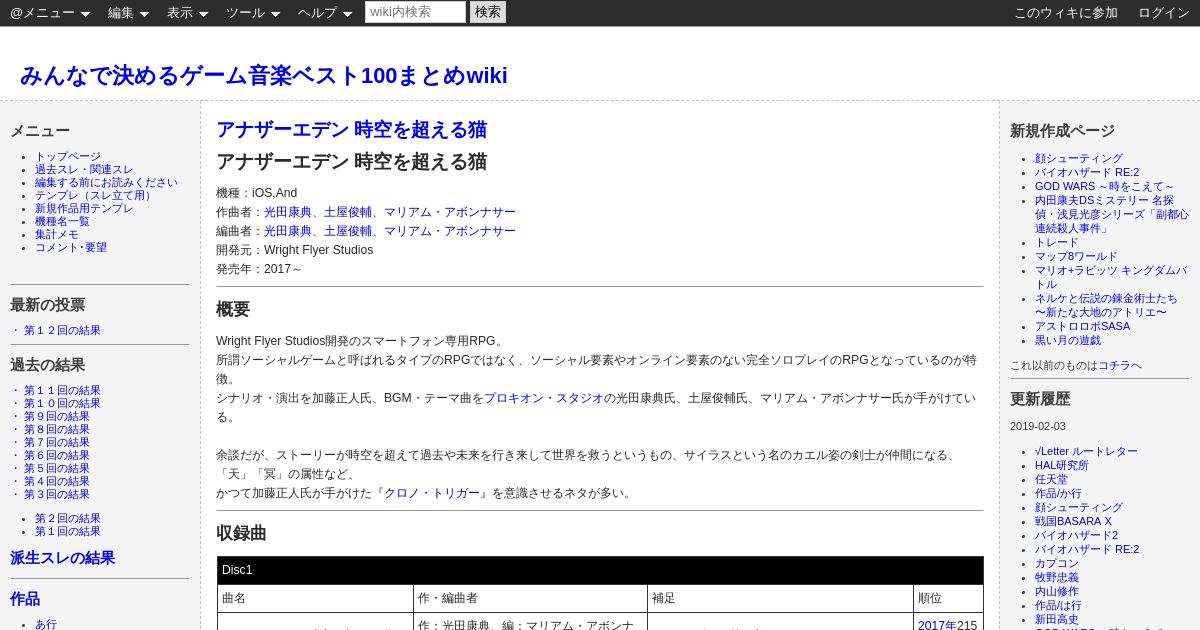
Task: Open the blue page title アナザーエデン 時空を超える猫 link
Action: pos(351,129)
